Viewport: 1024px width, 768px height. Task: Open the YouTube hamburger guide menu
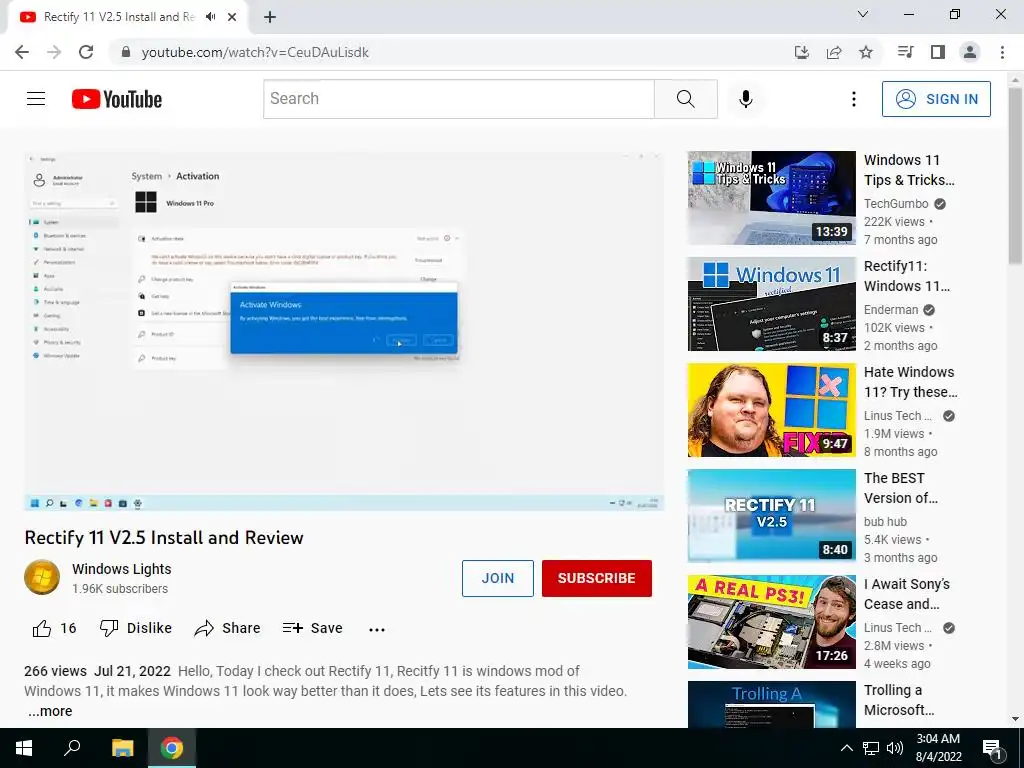[x=36, y=99]
